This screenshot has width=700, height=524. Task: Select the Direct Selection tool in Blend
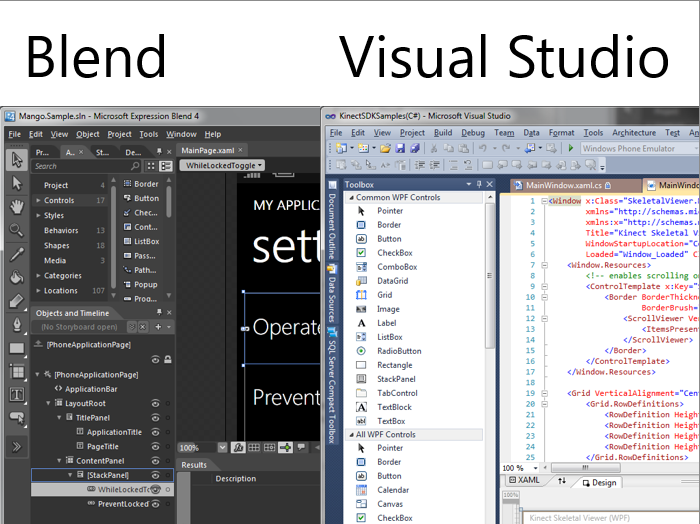tap(17, 183)
